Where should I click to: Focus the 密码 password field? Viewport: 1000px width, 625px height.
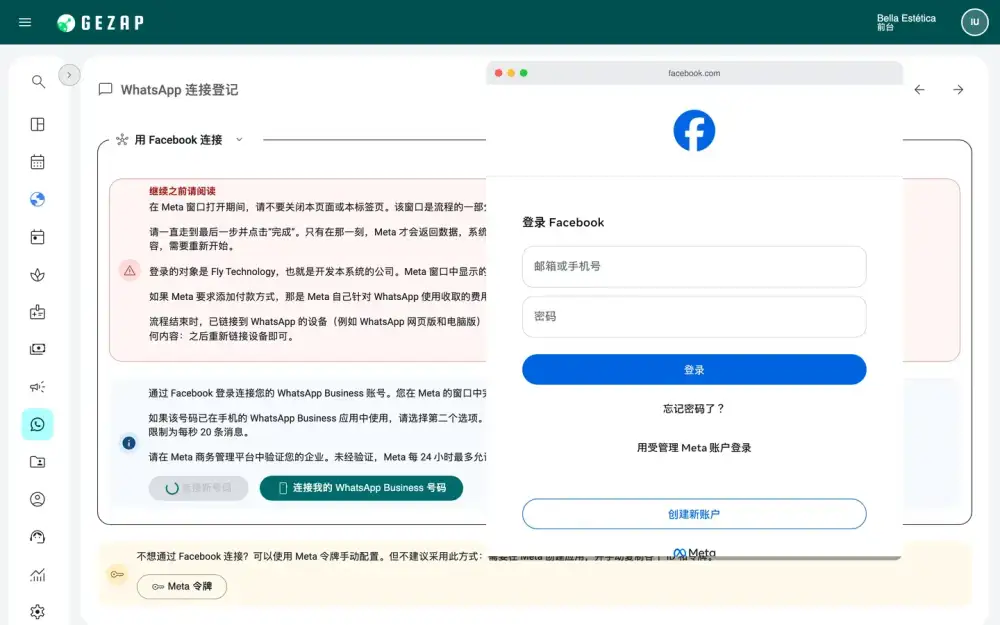click(x=694, y=317)
